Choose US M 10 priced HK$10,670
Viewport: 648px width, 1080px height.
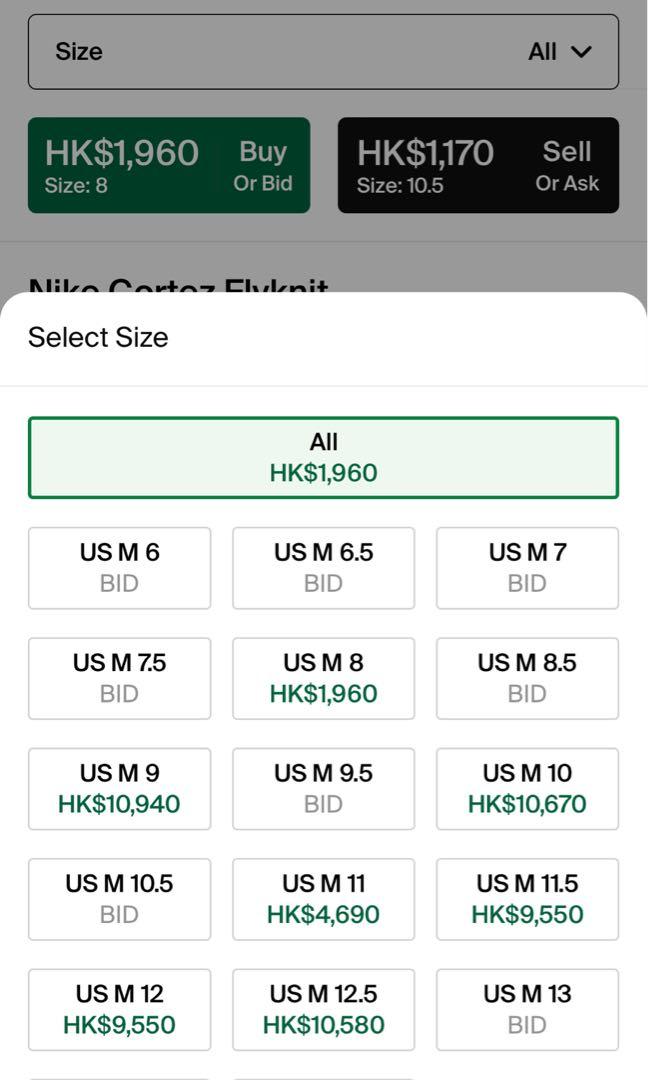pos(527,789)
